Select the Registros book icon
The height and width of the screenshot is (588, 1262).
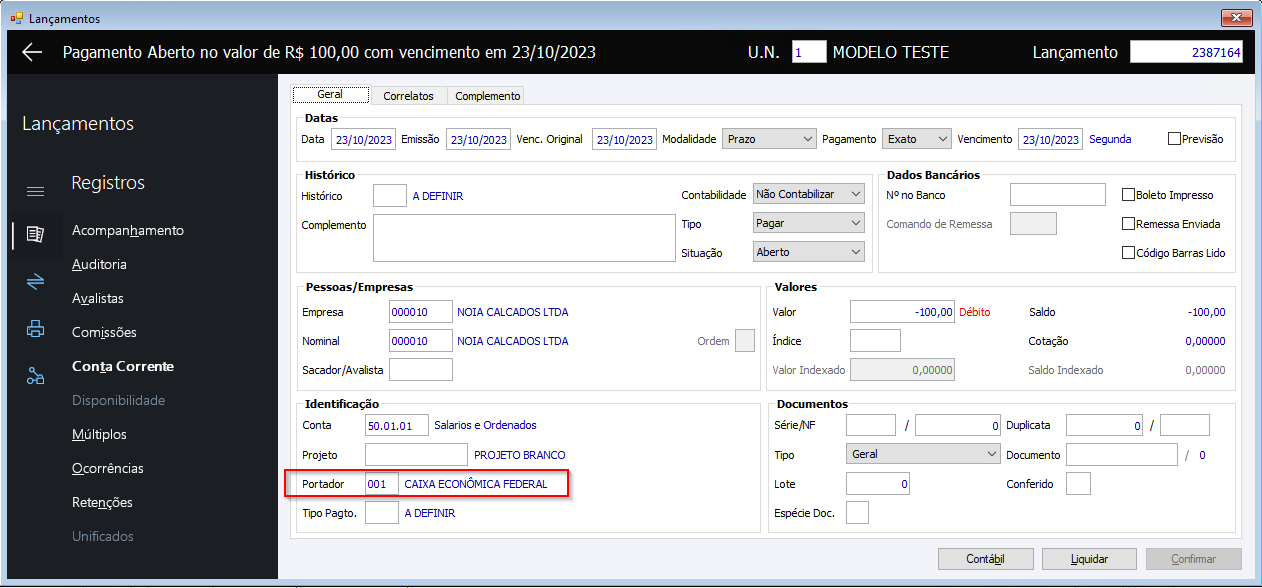35,234
